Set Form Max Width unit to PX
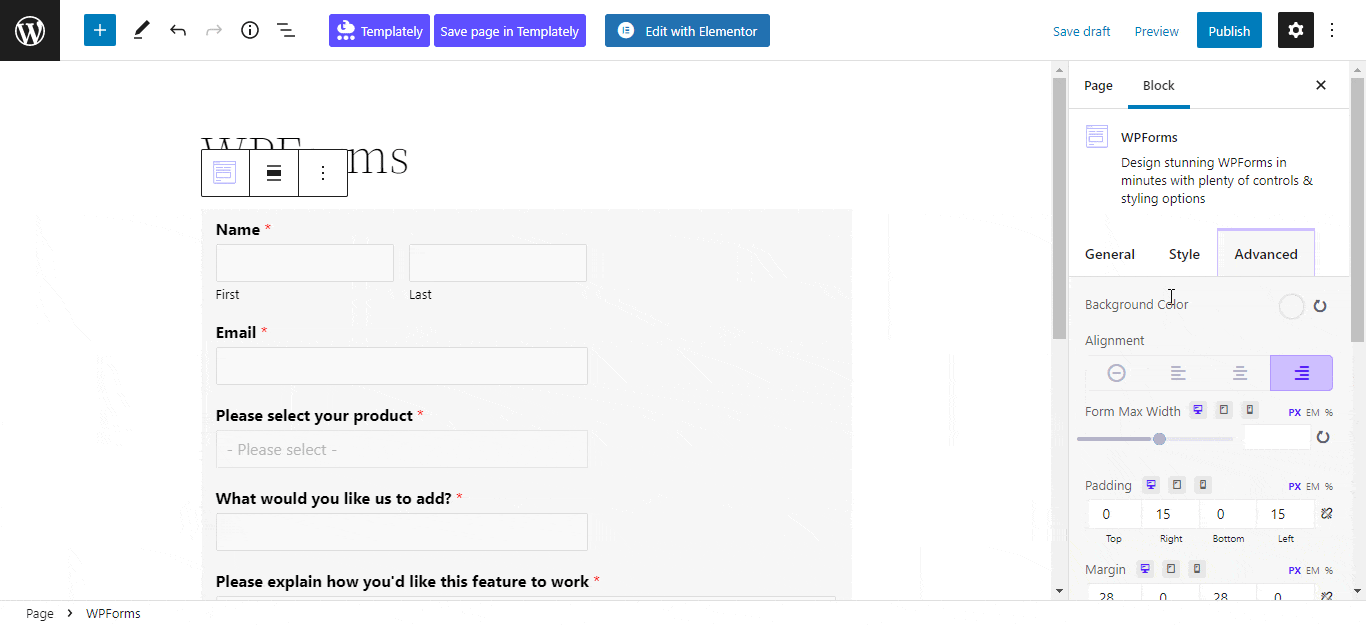Viewport: 1366px width, 625px height. (x=1295, y=412)
